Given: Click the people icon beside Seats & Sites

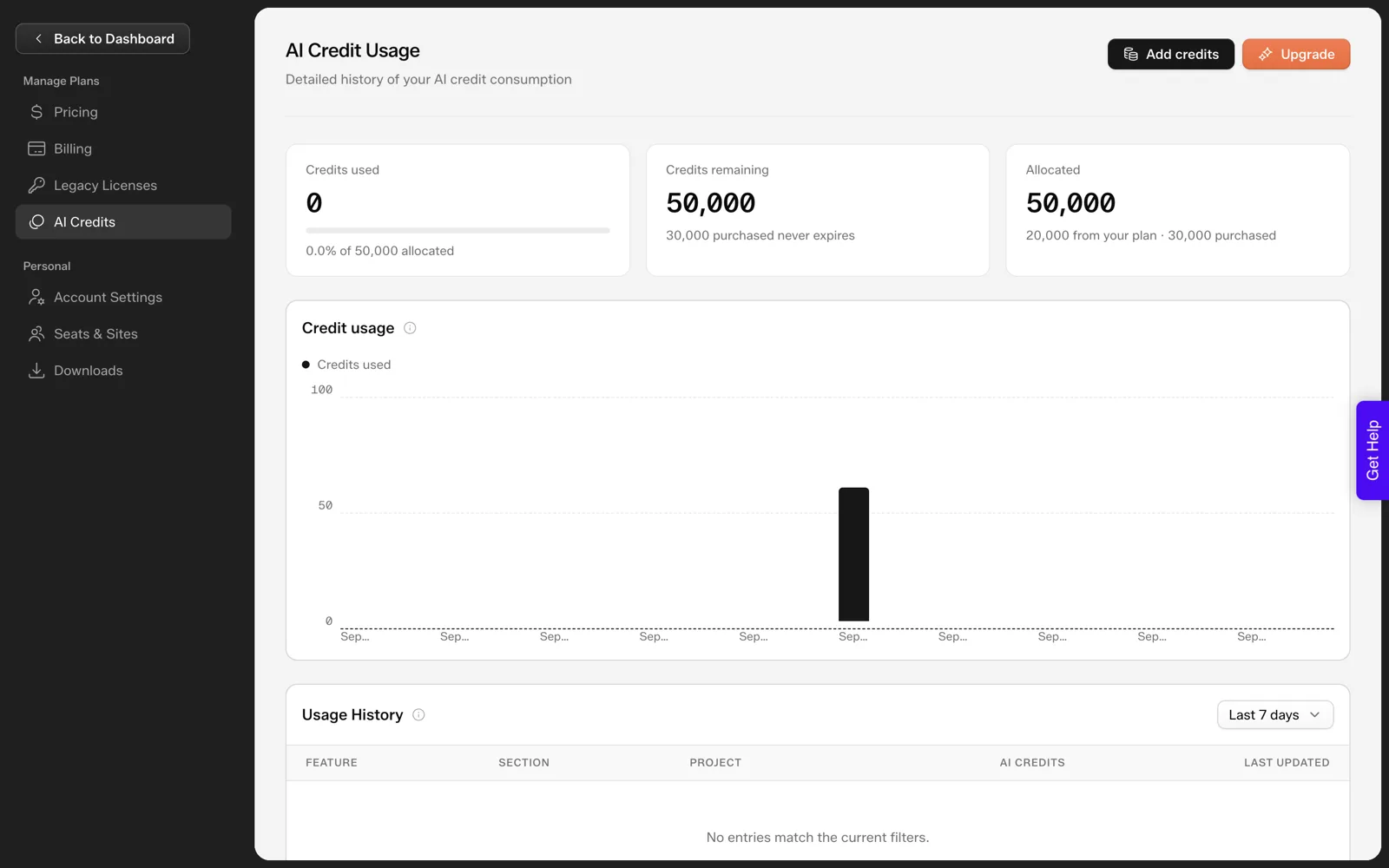Looking at the screenshot, I should coord(36,333).
